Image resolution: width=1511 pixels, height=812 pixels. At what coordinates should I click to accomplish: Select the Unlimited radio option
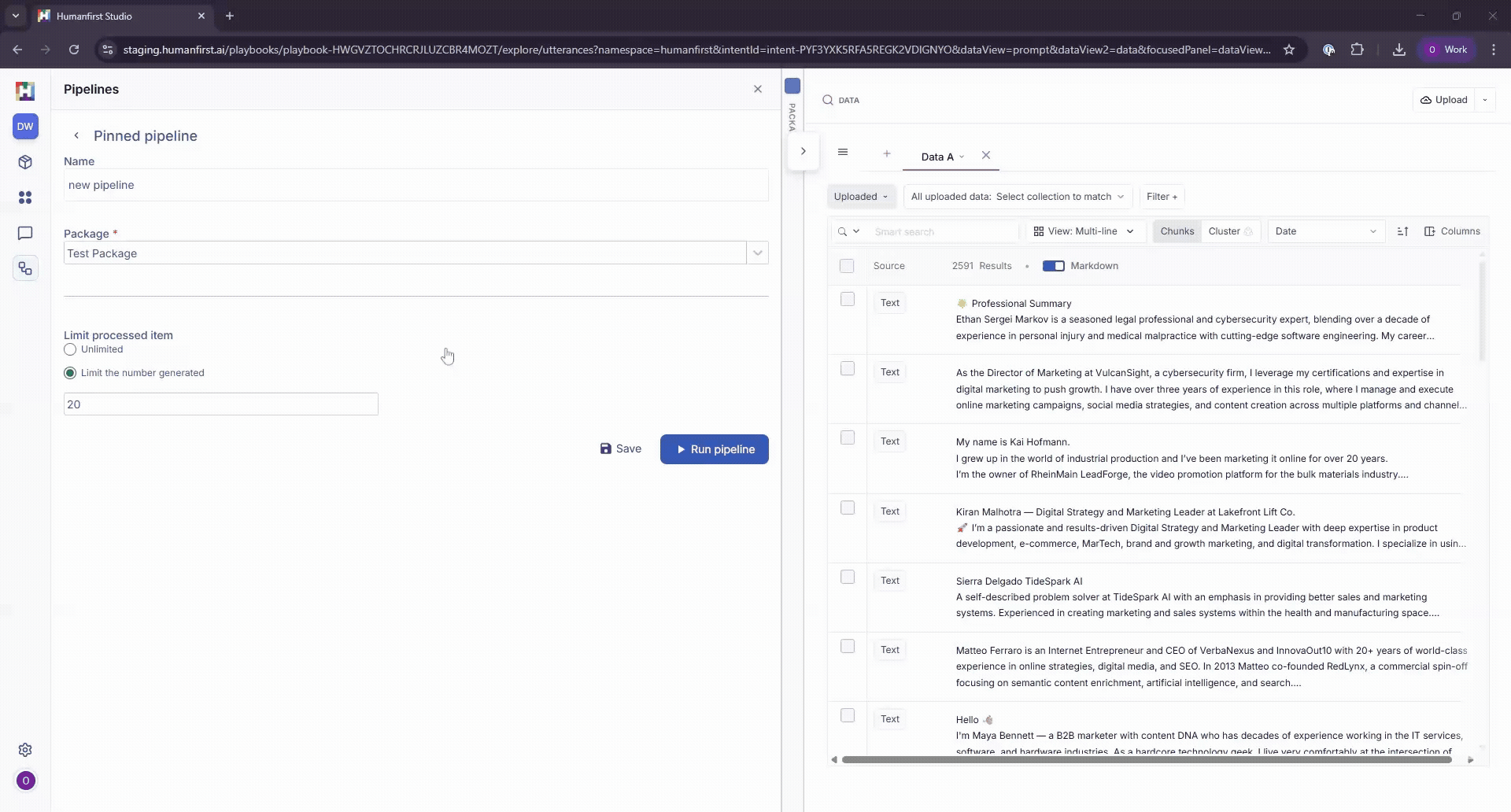coord(70,349)
